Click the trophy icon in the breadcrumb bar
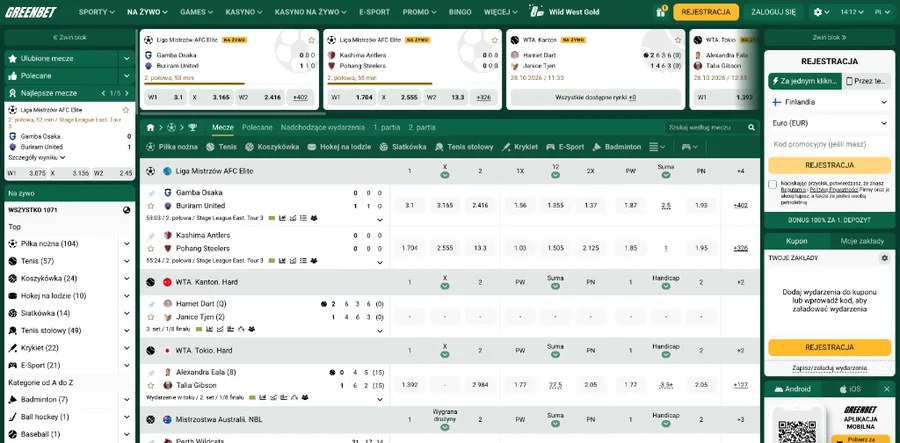Image resolution: width=900 pixels, height=443 pixels. (x=192, y=127)
